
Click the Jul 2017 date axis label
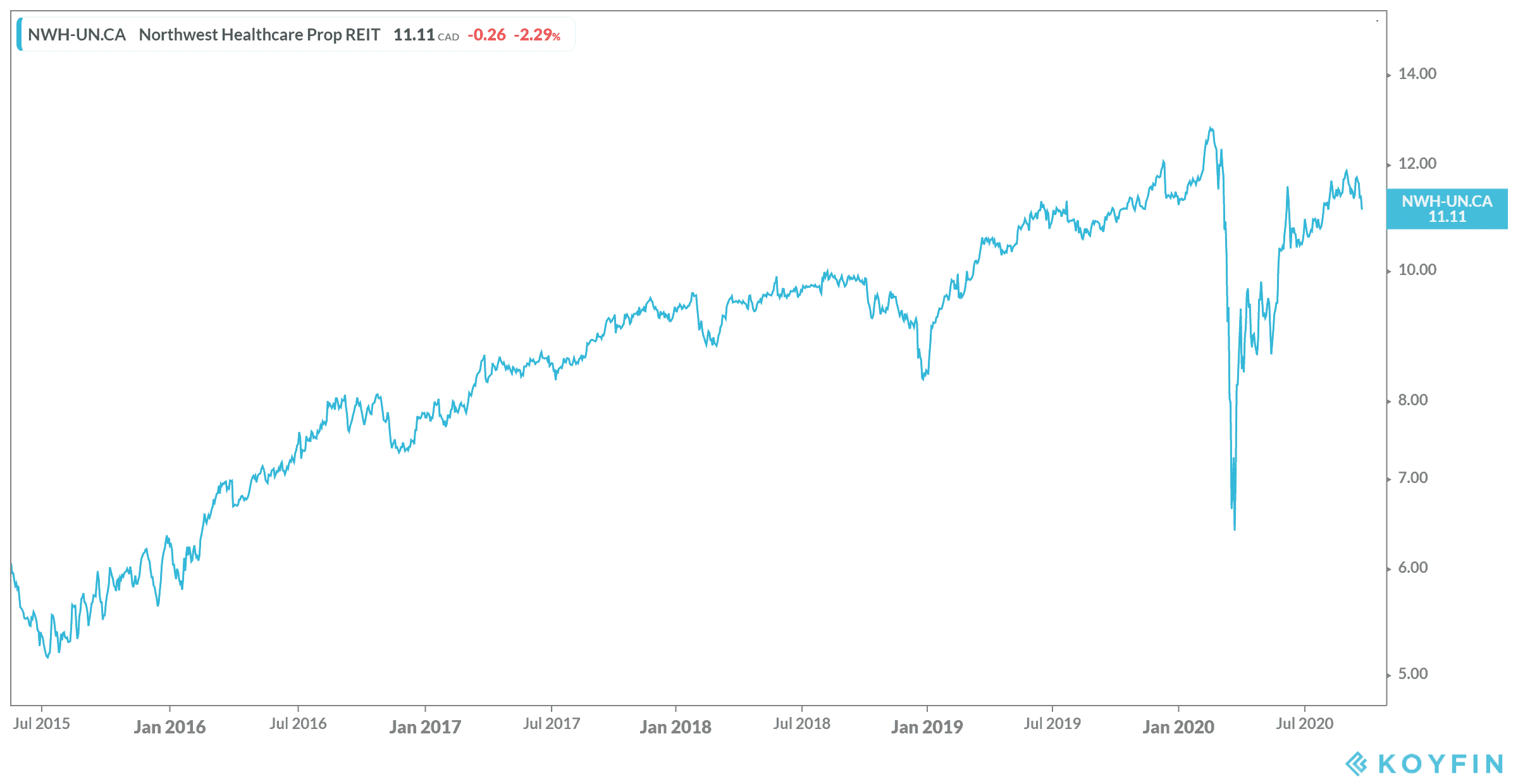point(552,724)
